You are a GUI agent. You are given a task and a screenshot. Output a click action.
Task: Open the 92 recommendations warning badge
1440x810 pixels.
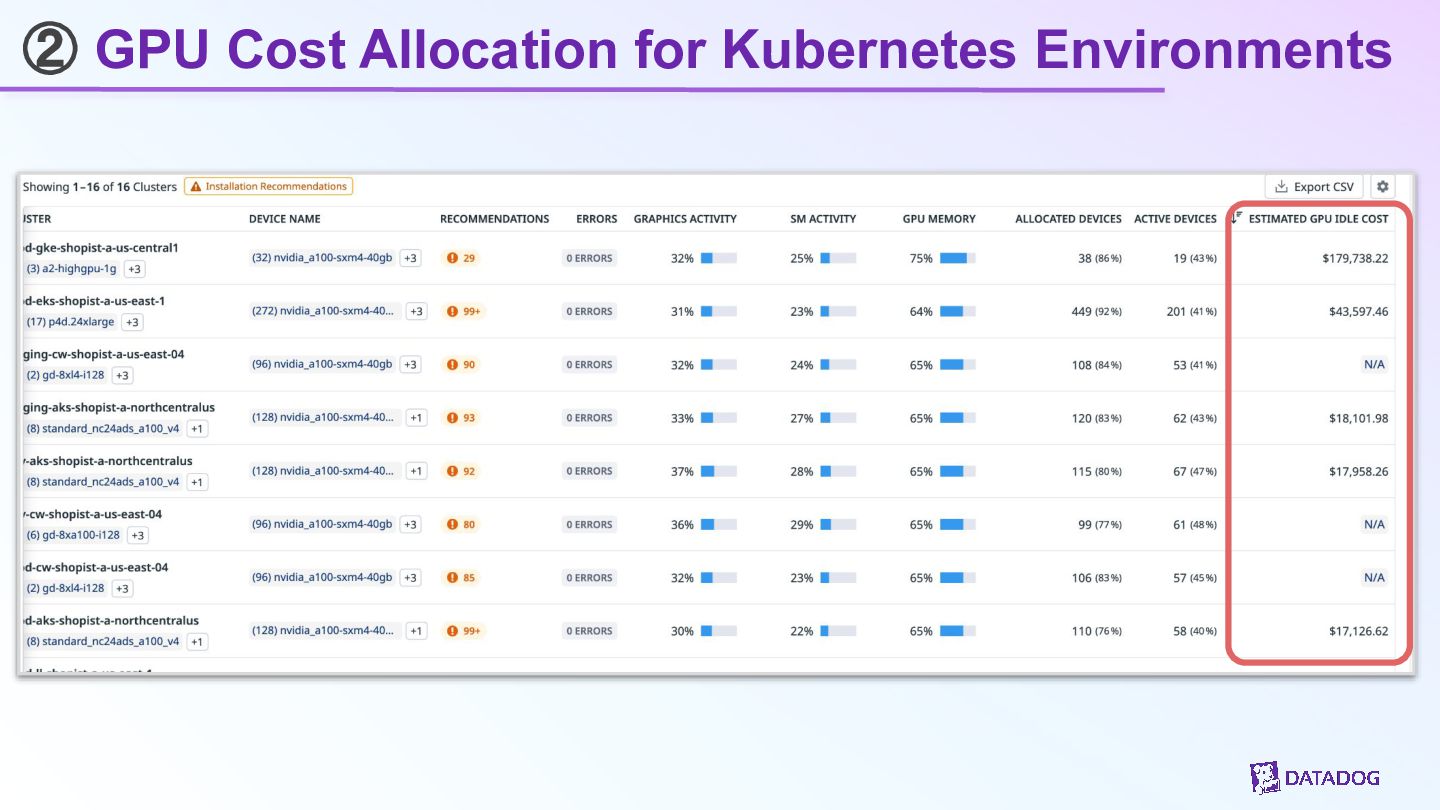click(462, 471)
